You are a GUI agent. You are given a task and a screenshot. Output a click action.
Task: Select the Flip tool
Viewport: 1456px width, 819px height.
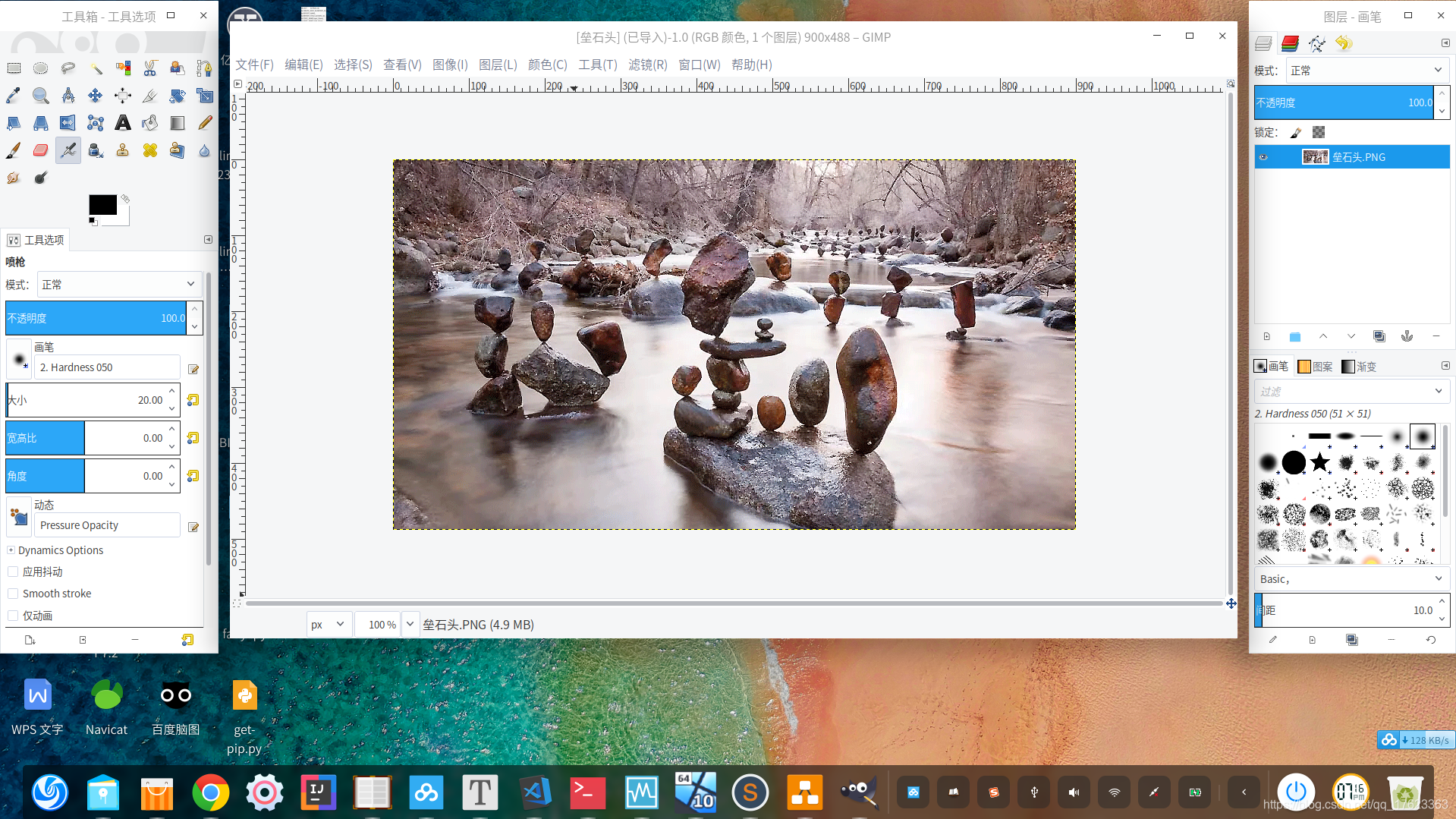(68, 123)
